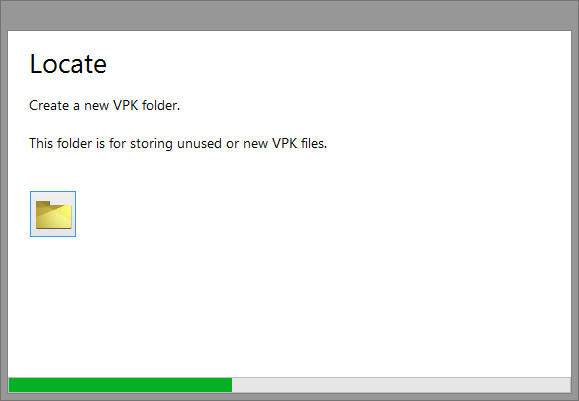Select the "Create a new VPK folder." text

click(105, 106)
